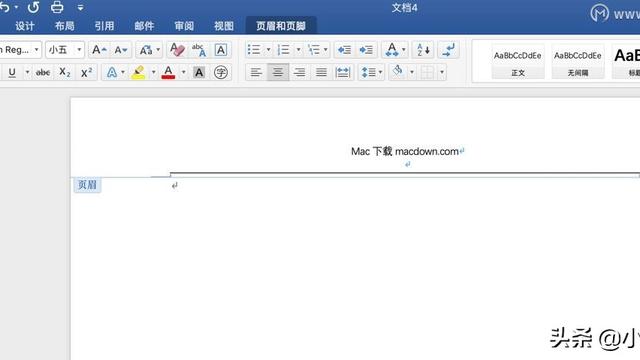
Task: Click the Distributed alignment icon
Action: 342,73
